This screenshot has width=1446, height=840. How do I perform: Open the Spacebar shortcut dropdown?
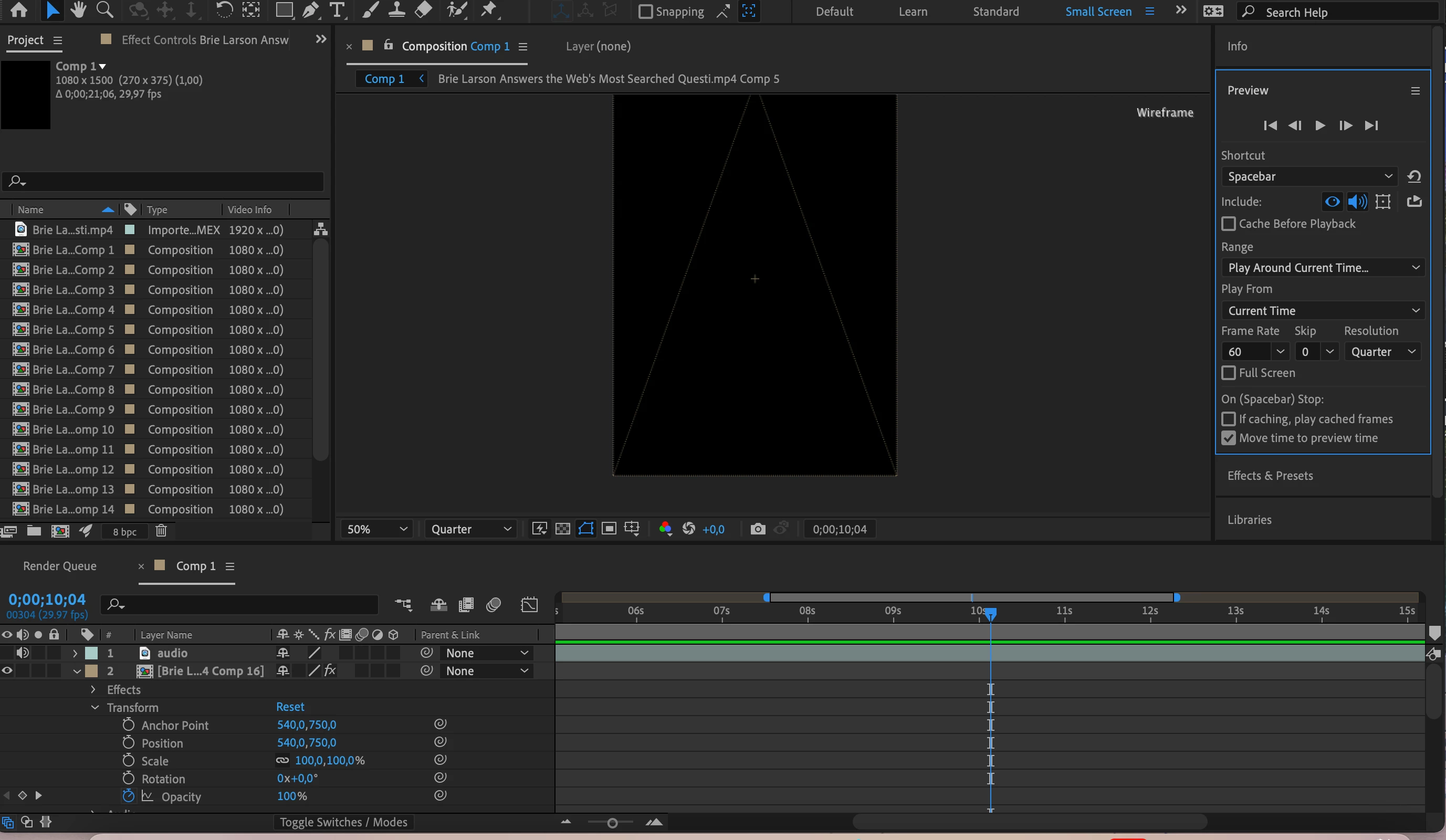[1309, 177]
